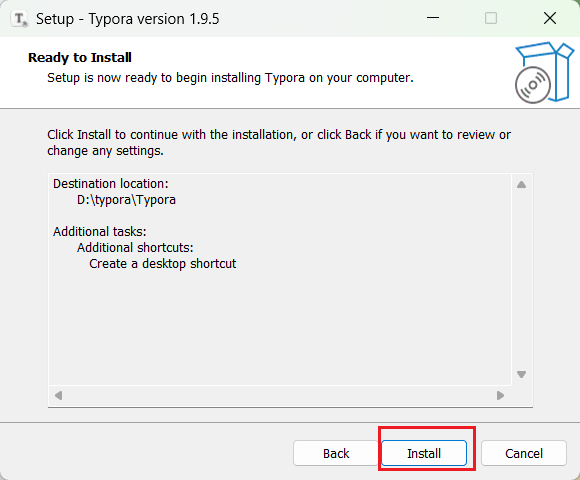The width and height of the screenshot is (580, 480).
Task: Click the installer box and disc icon
Action: coord(544,72)
